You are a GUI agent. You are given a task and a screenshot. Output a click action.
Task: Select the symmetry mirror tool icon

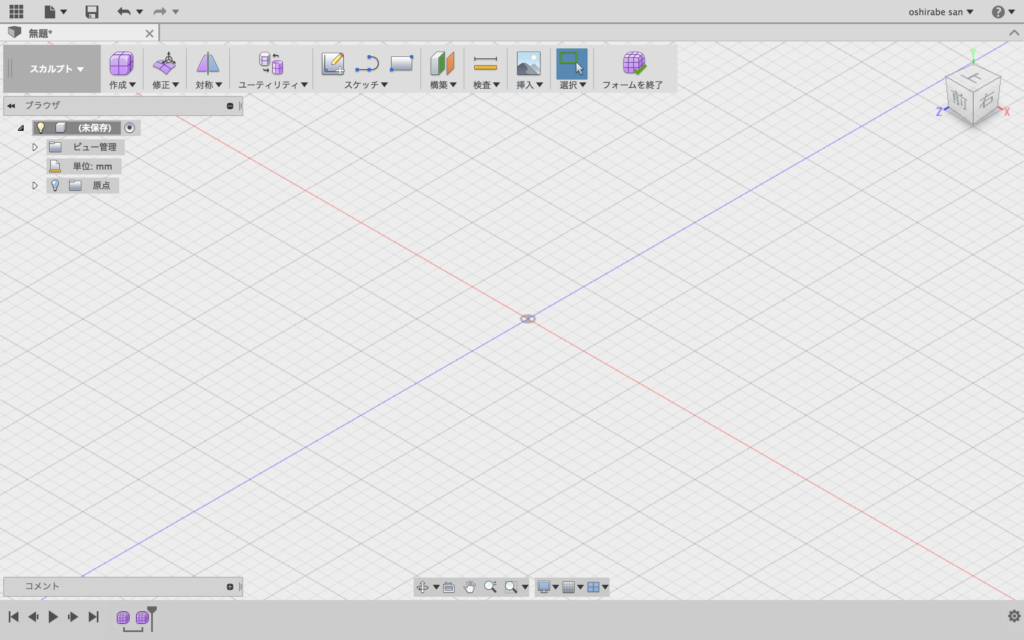coord(208,63)
